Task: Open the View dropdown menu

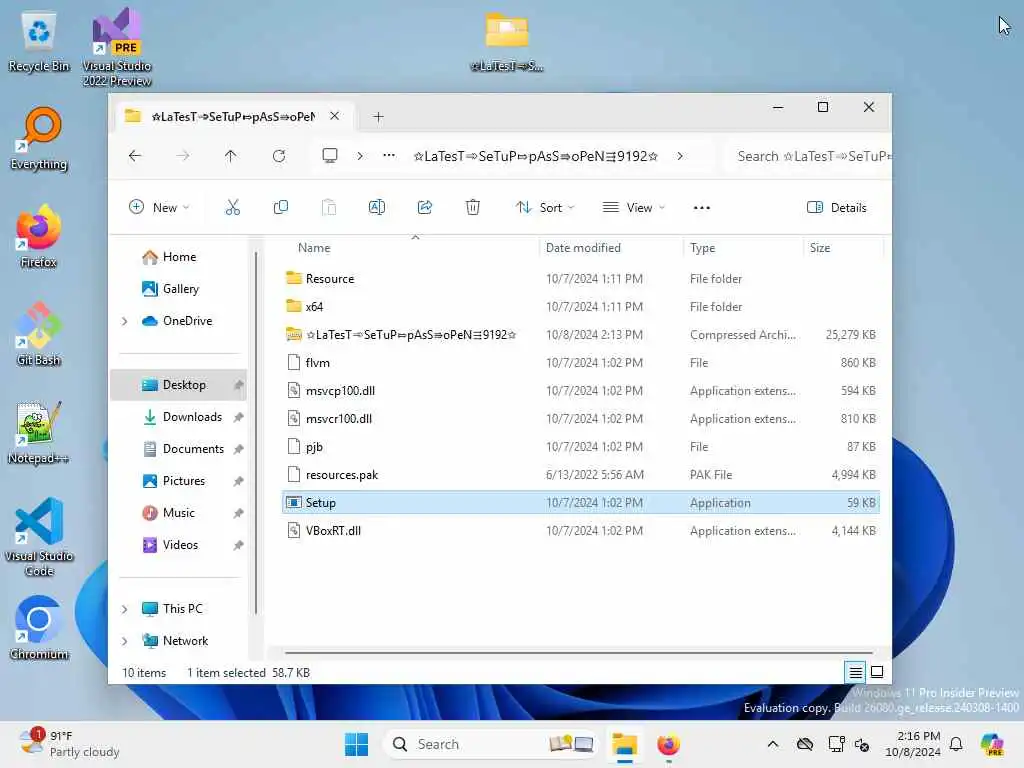Action: pos(633,208)
